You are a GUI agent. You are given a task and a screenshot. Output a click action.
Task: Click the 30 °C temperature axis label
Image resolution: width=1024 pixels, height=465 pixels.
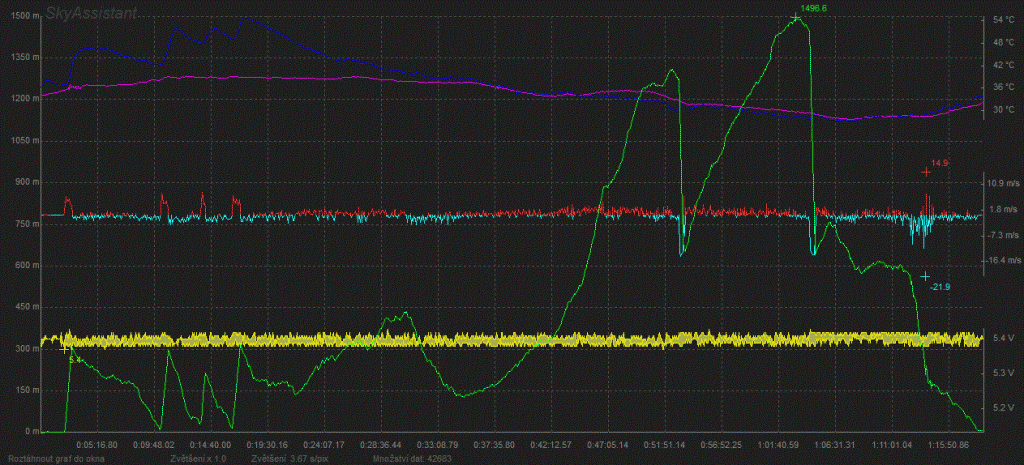pyautogui.click(x=1002, y=110)
